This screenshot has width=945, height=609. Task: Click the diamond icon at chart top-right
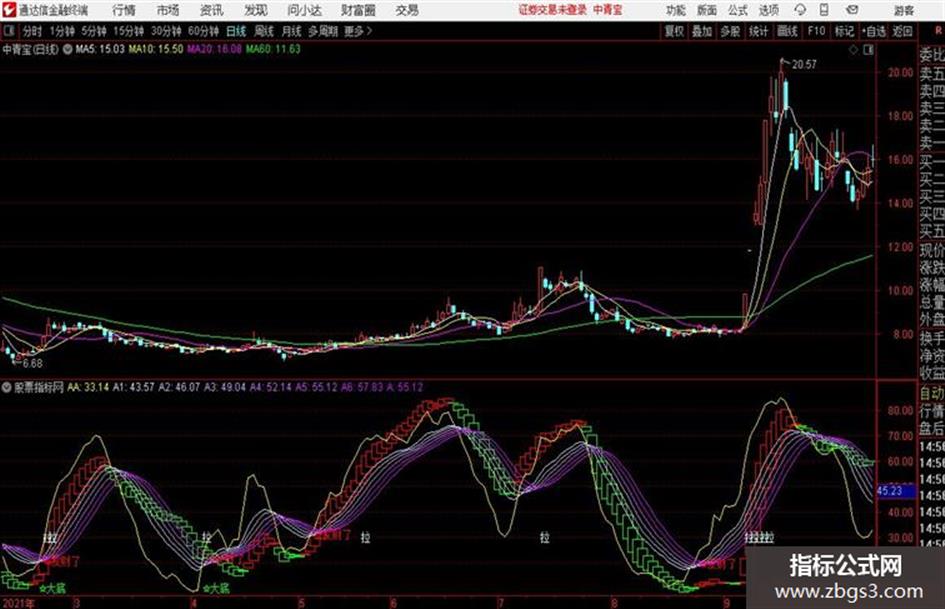(853, 50)
